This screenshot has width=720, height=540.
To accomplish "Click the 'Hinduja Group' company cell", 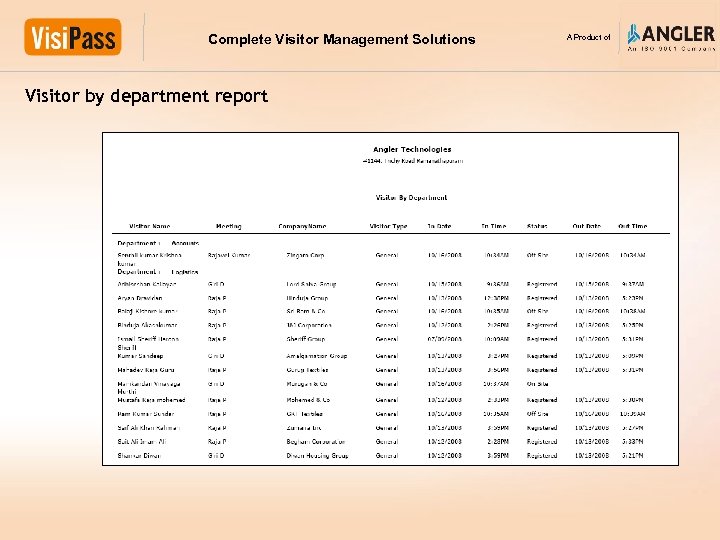I will (x=307, y=298).
